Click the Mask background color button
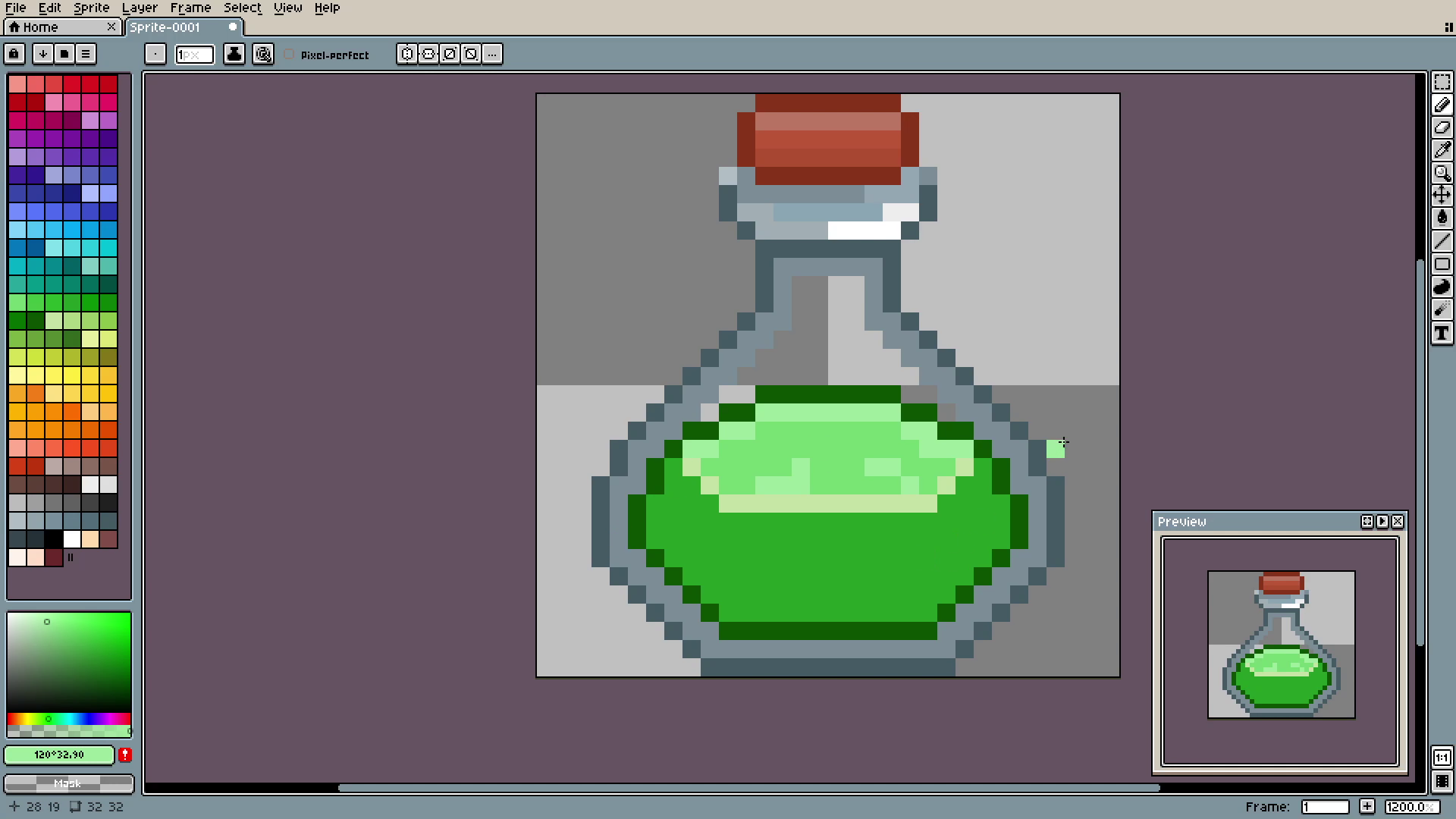This screenshot has height=819, width=1456. pyautogui.click(x=68, y=783)
